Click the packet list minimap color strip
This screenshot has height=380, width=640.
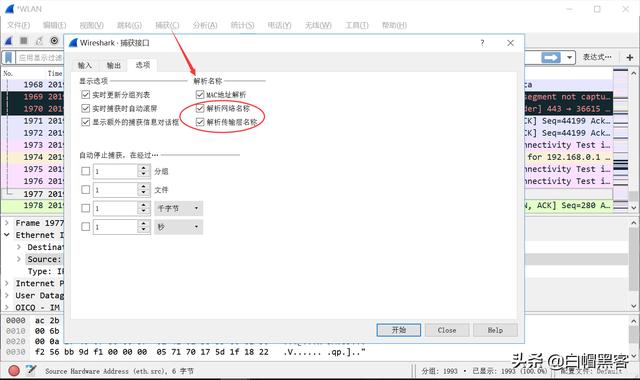(620, 140)
